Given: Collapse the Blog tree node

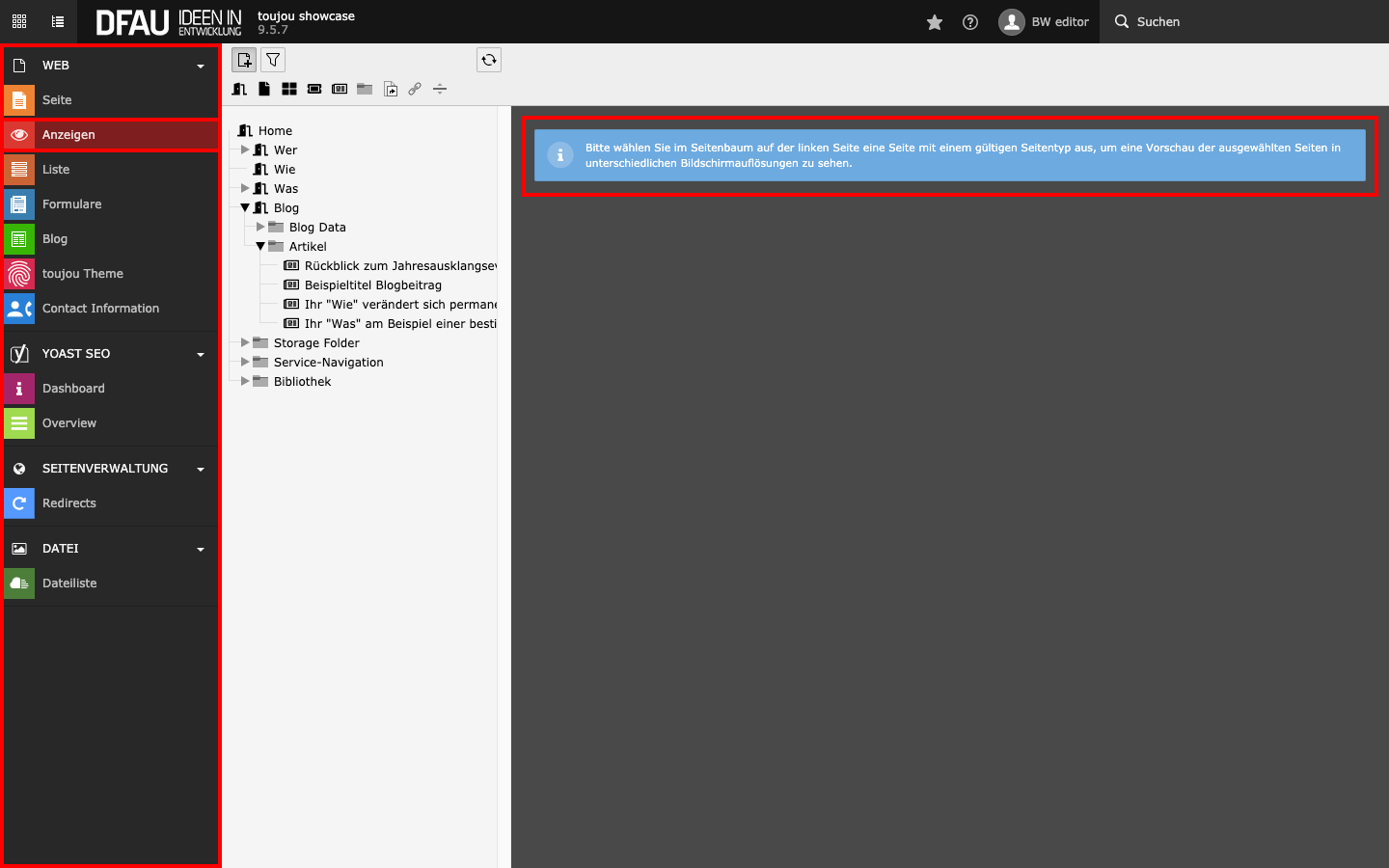Looking at the screenshot, I should coord(245,207).
